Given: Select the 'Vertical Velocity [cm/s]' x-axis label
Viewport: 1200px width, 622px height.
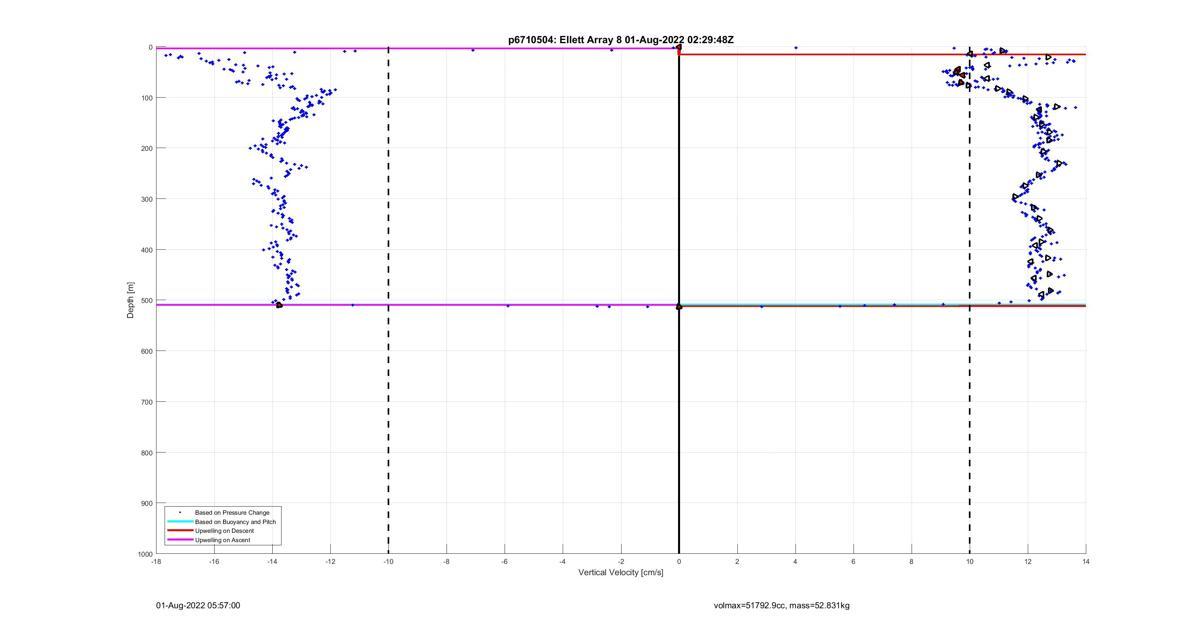Looking at the screenshot, I should pos(621,573).
